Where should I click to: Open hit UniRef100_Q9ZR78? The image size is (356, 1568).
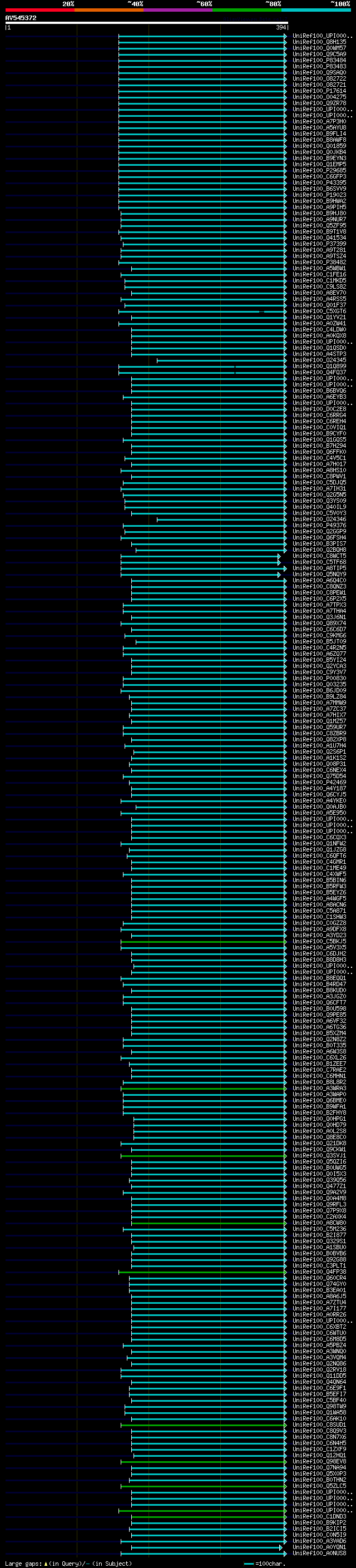pyautogui.click(x=319, y=103)
